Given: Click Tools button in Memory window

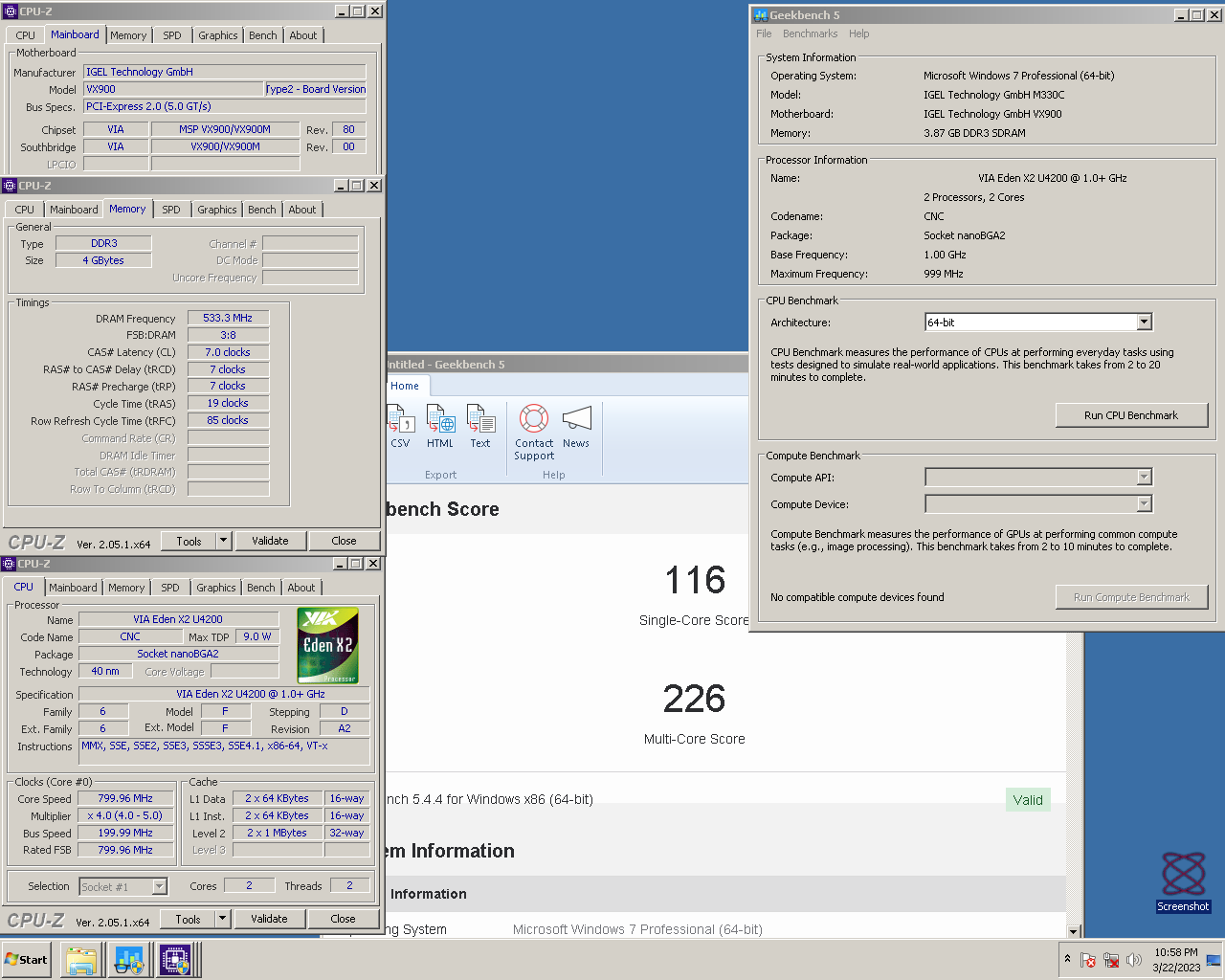Looking at the screenshot, I should tap(189, 541).
